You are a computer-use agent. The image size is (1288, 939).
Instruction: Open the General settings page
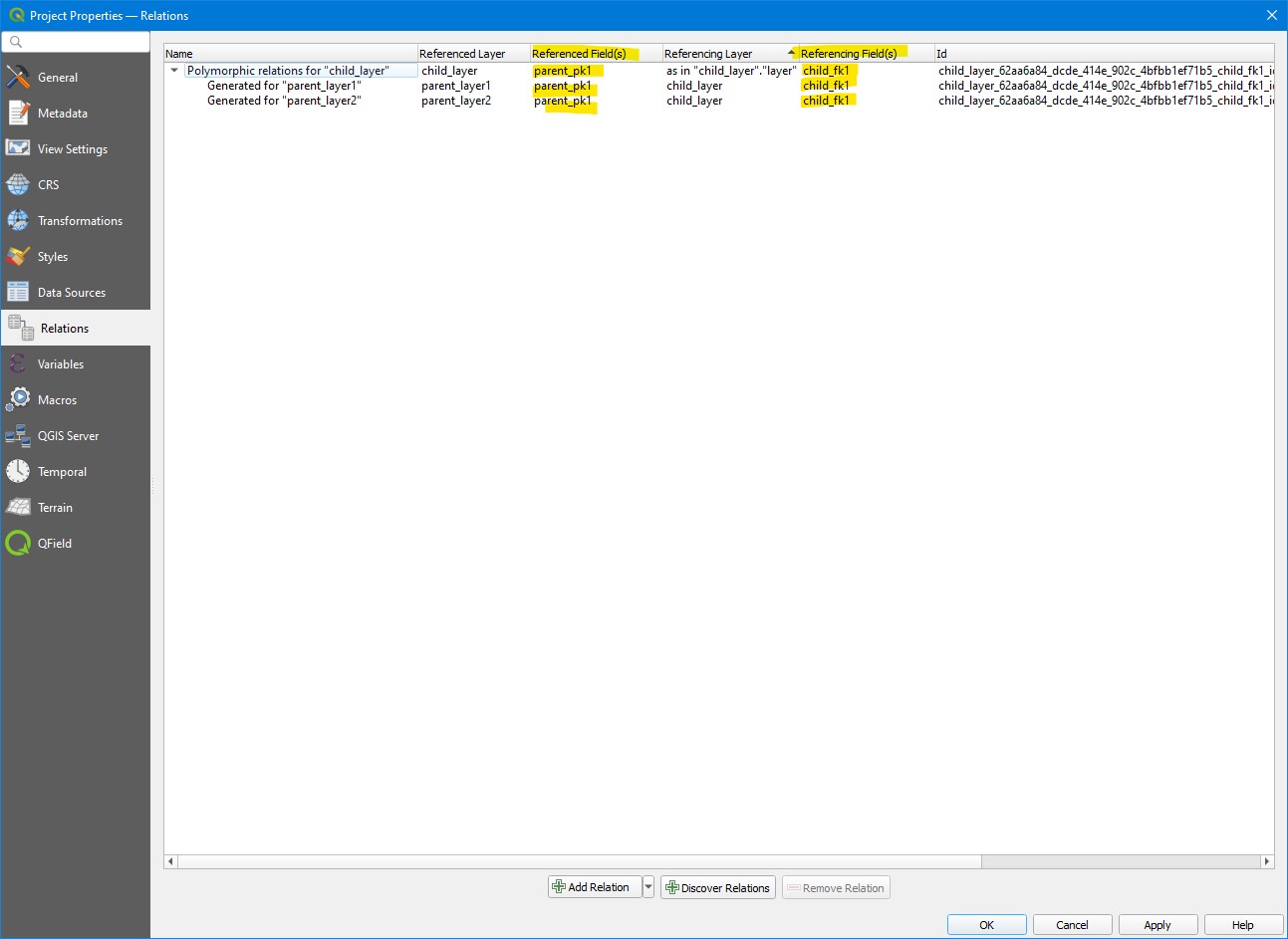[x=57, y=77]
